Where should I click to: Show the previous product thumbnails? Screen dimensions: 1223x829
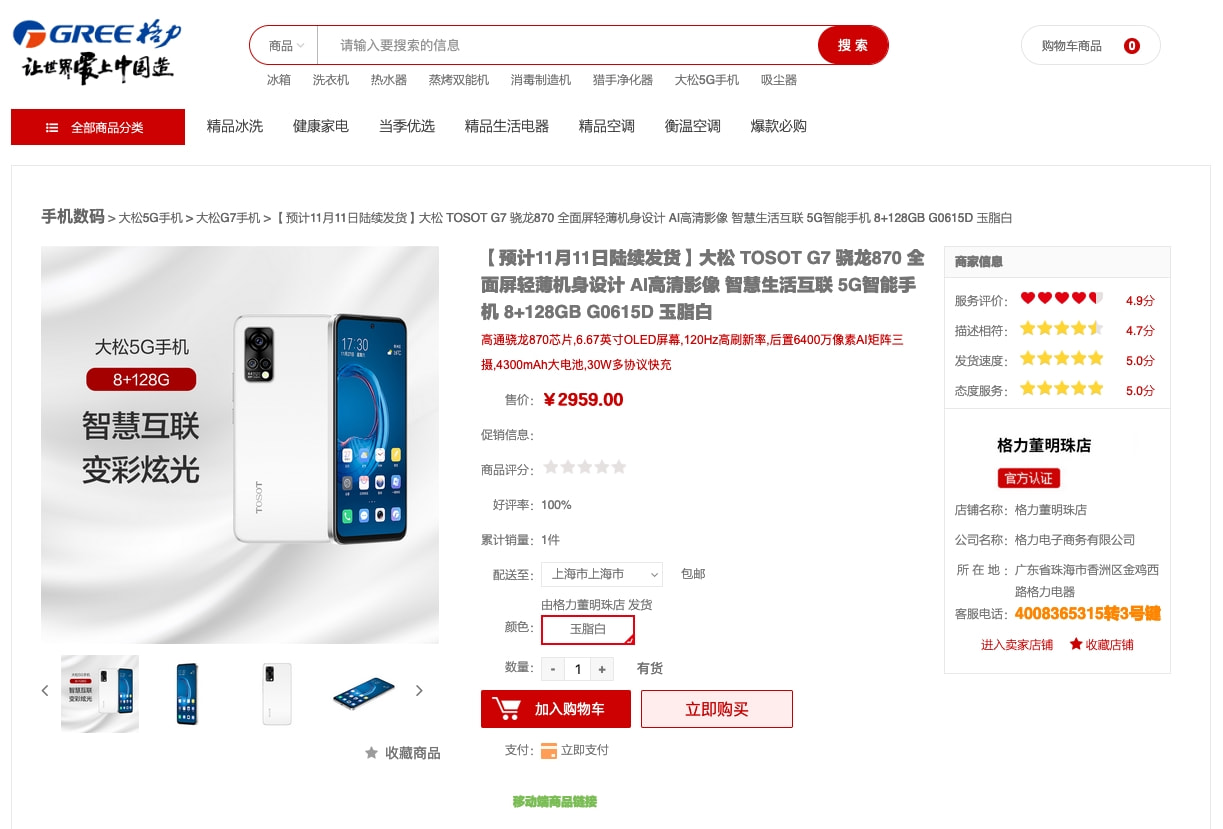pos(45,690)
